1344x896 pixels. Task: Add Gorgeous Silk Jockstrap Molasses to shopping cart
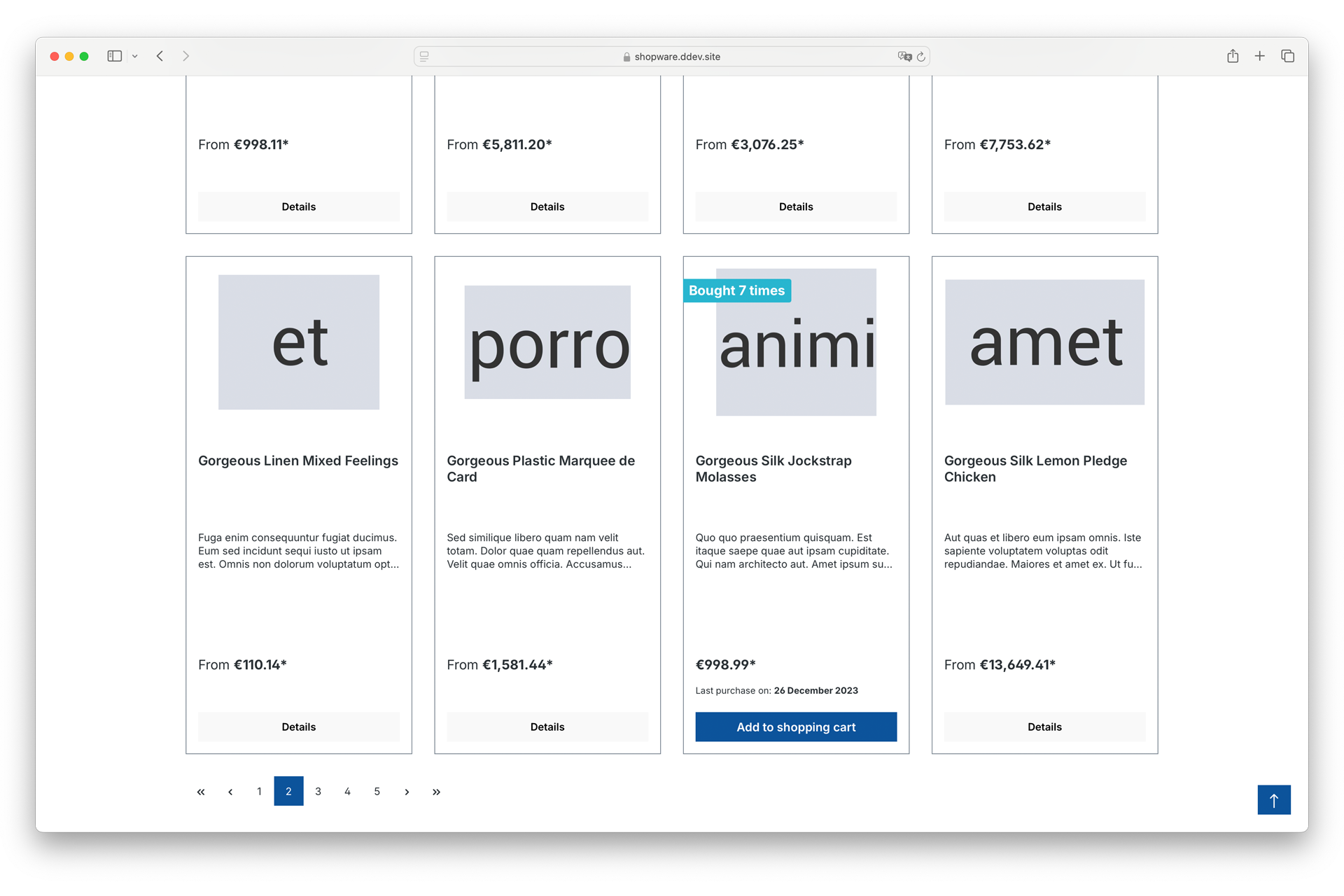point(796,727)
